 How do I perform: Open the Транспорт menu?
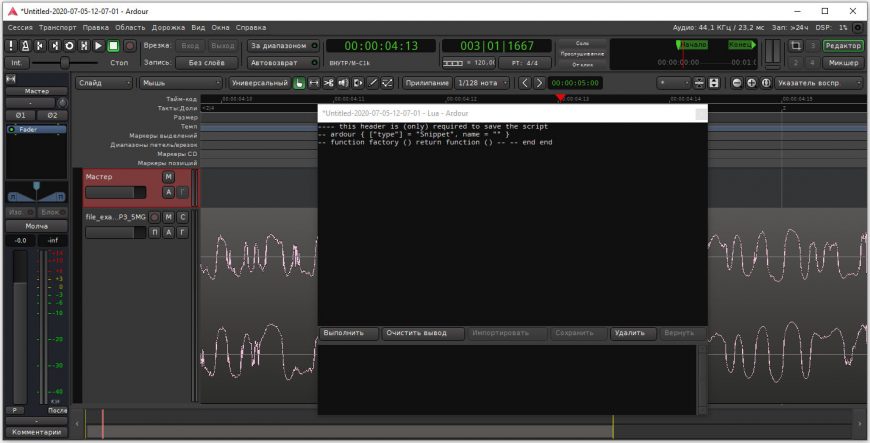click(57, 27)
